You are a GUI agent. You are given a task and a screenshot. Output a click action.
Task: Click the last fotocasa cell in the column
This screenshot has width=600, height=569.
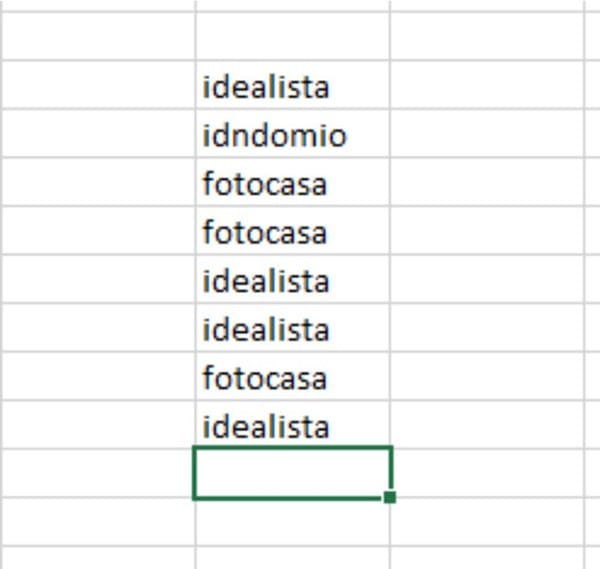click(x=292, y=378)
